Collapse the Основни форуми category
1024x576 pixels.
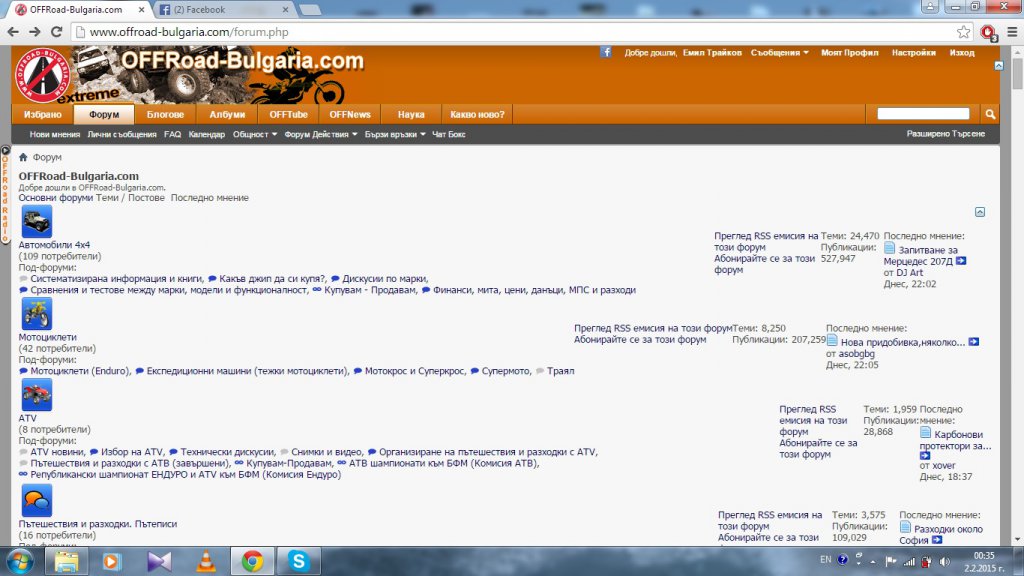(x=980, y=212)
